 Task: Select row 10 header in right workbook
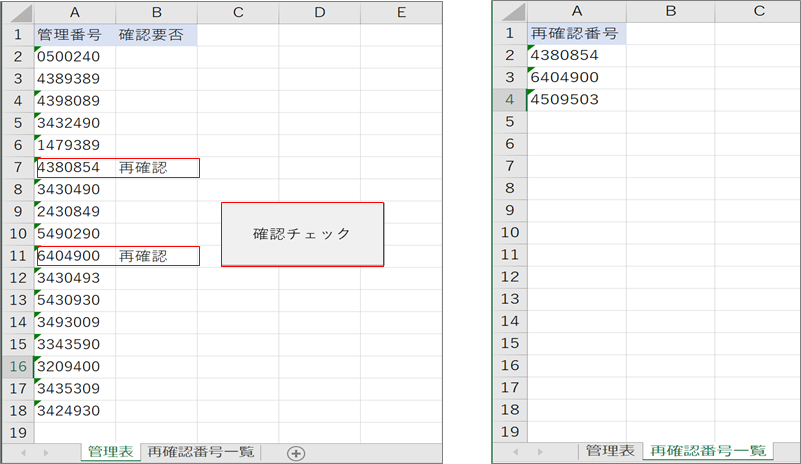(x=510, y=233)
